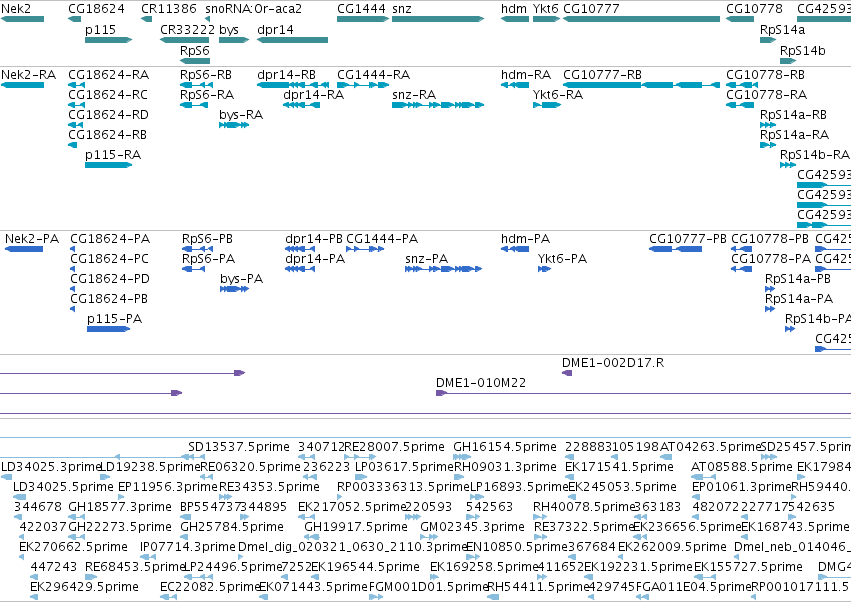Select the CG10778-RB transcript label

766,74
